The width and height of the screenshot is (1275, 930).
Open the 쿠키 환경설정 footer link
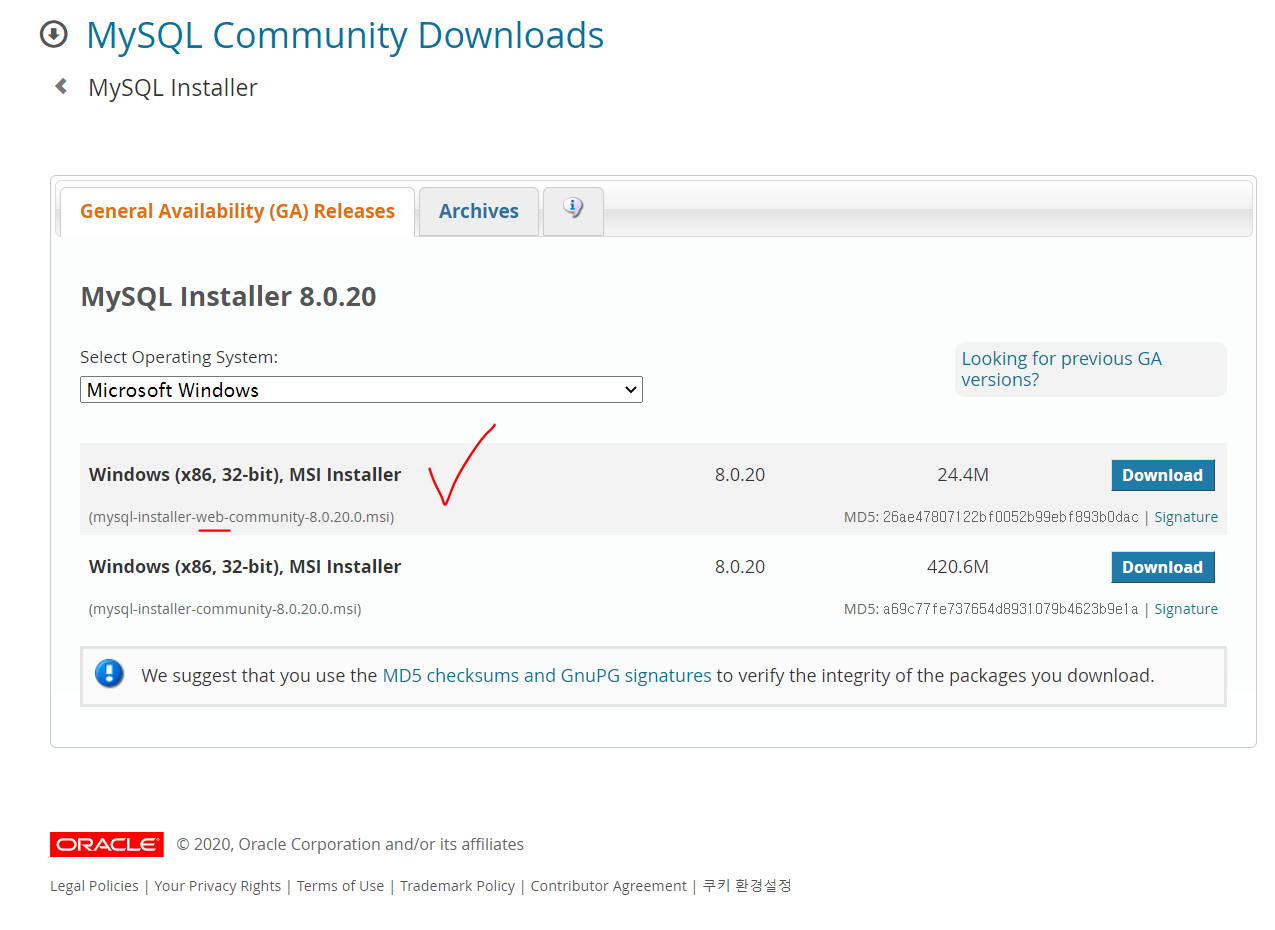tap(747, 886)
